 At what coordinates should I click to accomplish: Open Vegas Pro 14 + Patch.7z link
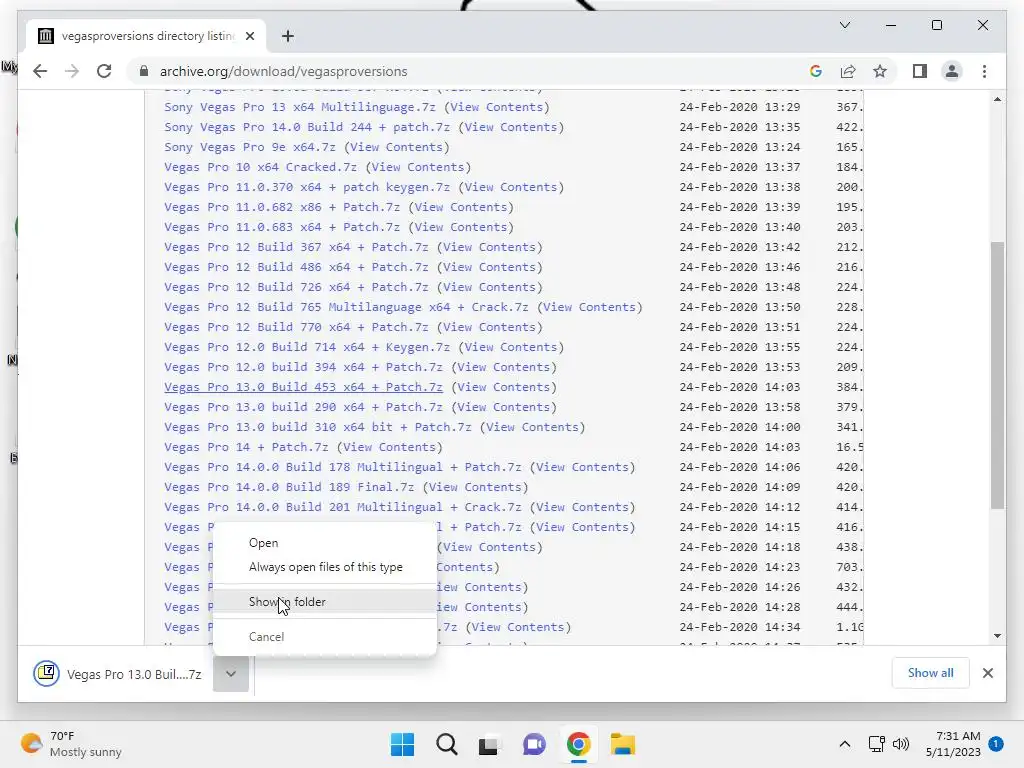point(246,447)
